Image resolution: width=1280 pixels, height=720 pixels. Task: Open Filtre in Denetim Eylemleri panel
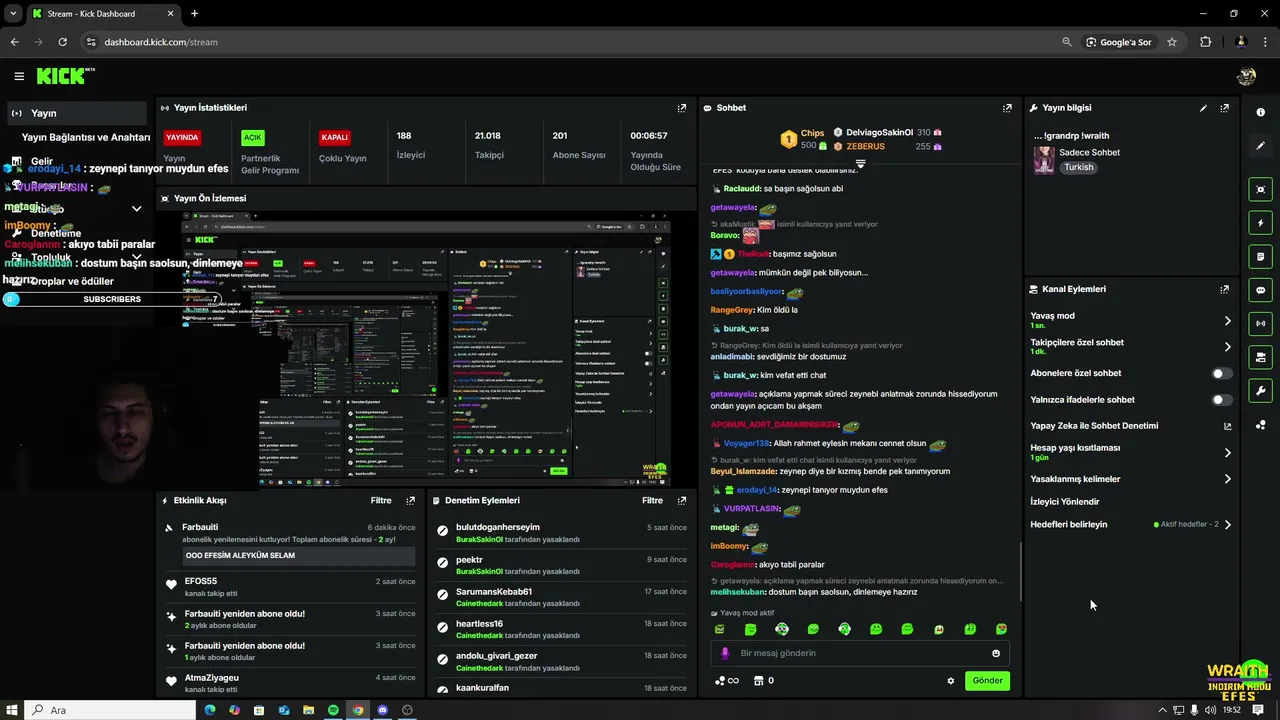click(x=652, y=500)
